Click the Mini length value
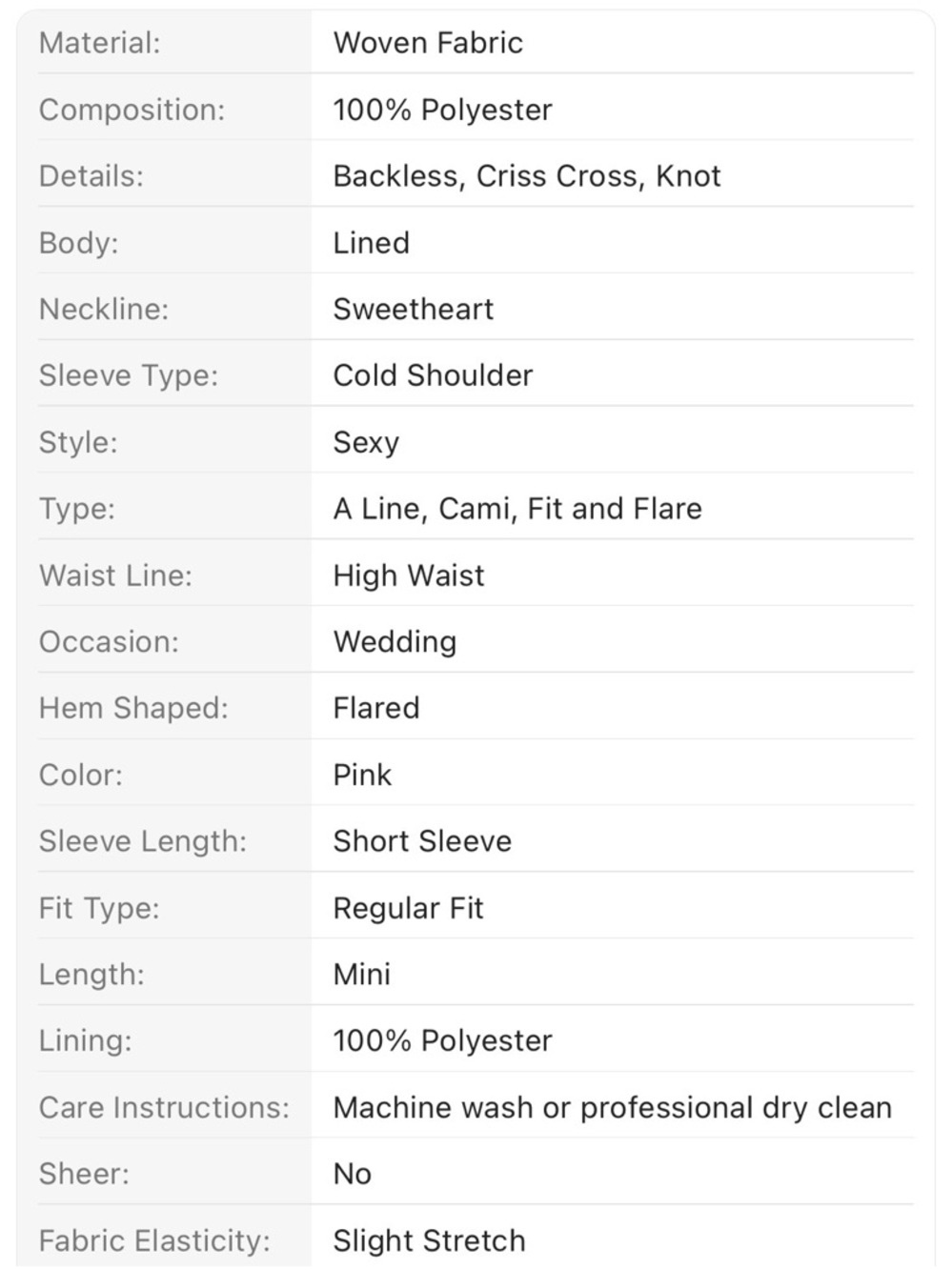This screenshot has height=1270, width=952. [x=361, y=975]
